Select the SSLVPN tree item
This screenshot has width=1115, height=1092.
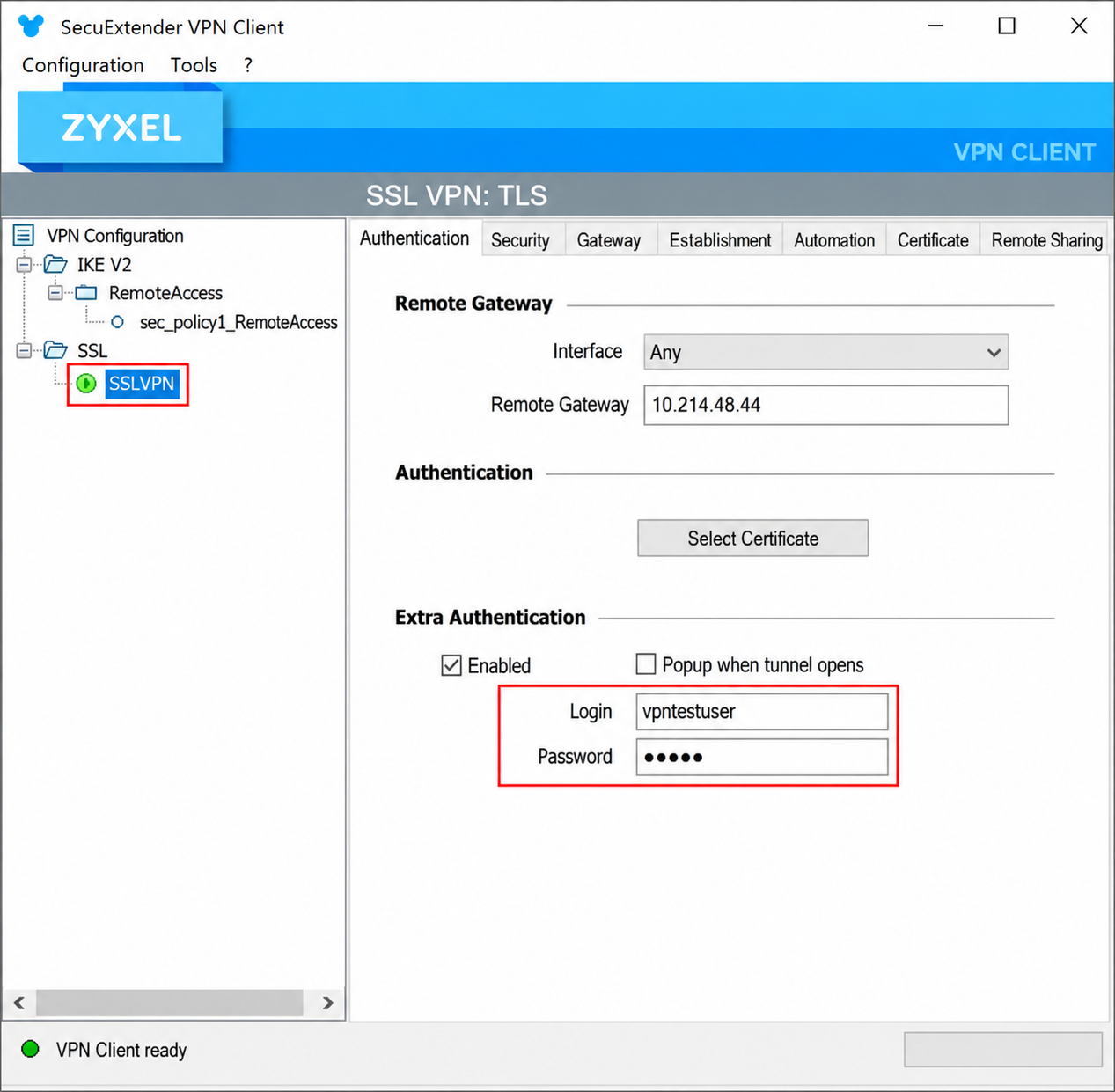pyautogui.click(x=142, y=384)
